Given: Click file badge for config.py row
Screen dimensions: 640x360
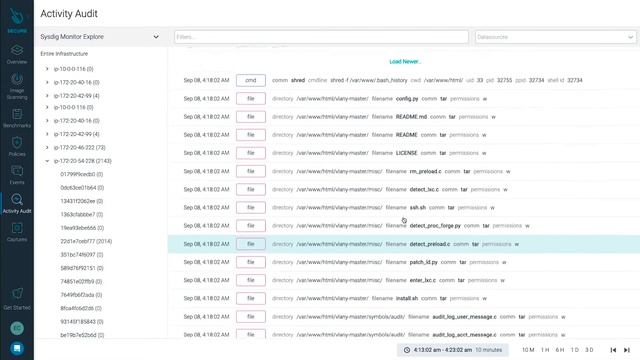Looking at the screenshot, I should pyautogui.click(x=251, y=99).
